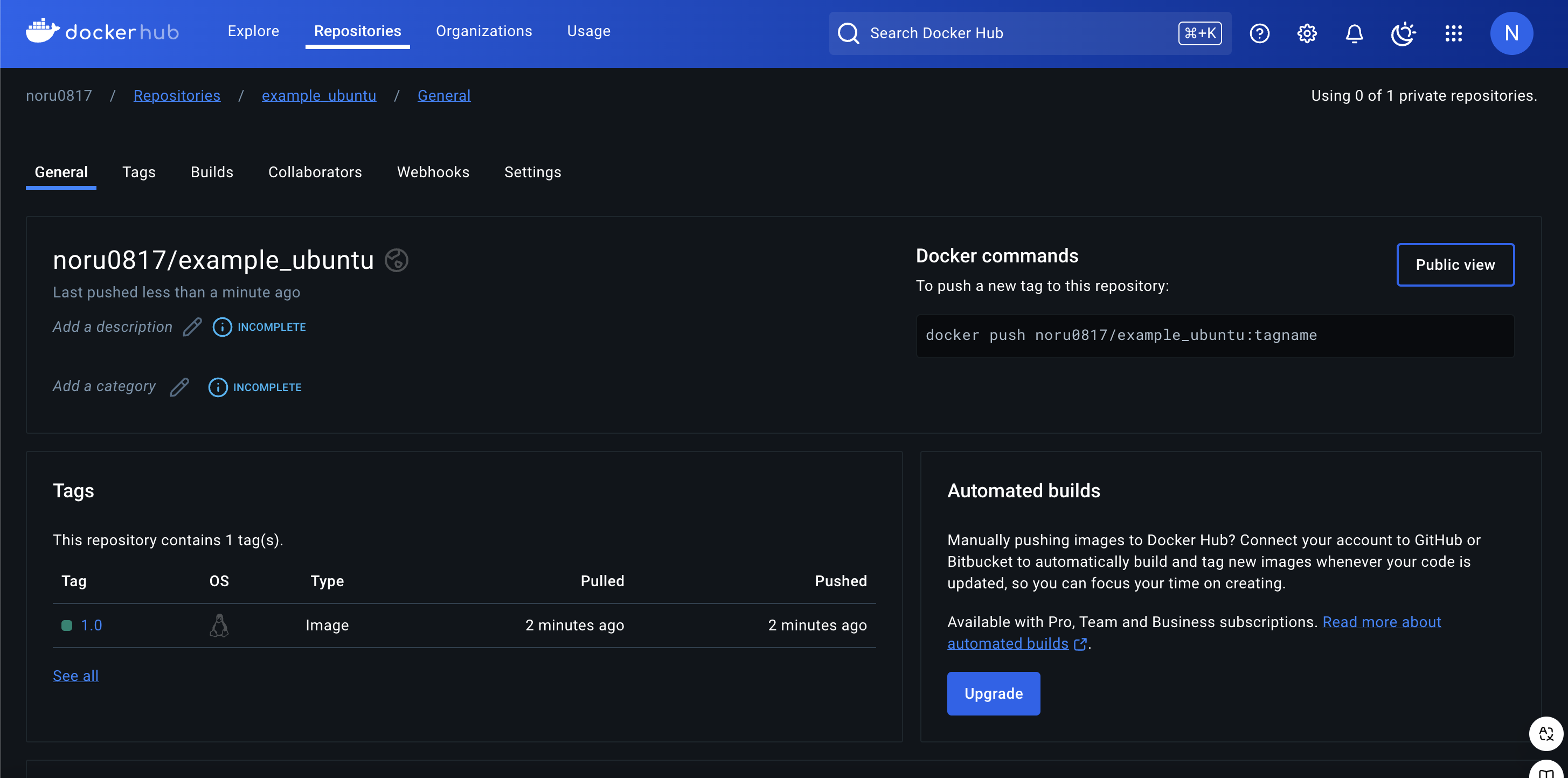
Task: Follow the See all tags link
Action: [x=75, y=676]
